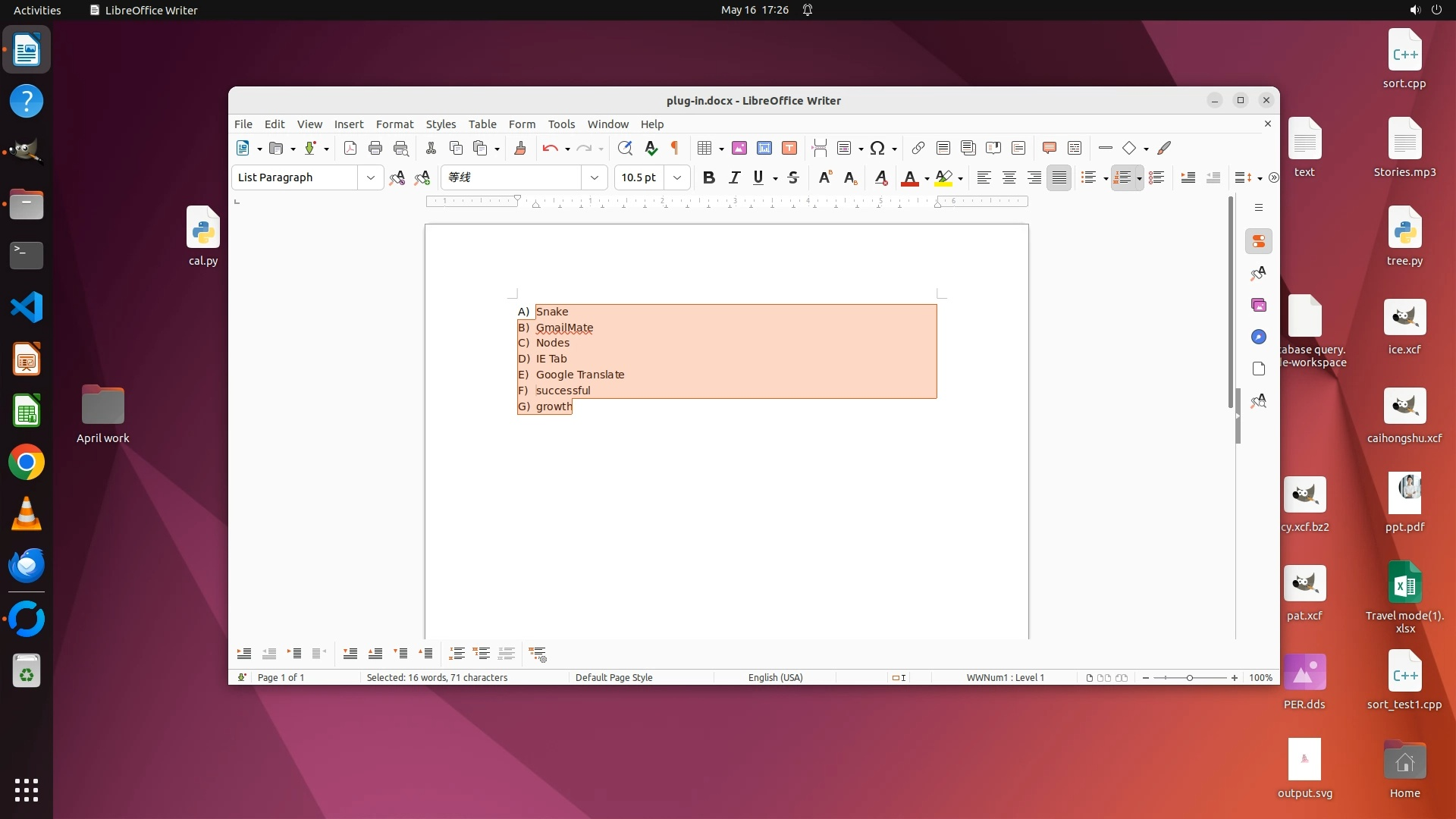Click the Clone Formatting paintbrush icon
The height and width of the screenshot is (819, 1456).
pos(519,148)
